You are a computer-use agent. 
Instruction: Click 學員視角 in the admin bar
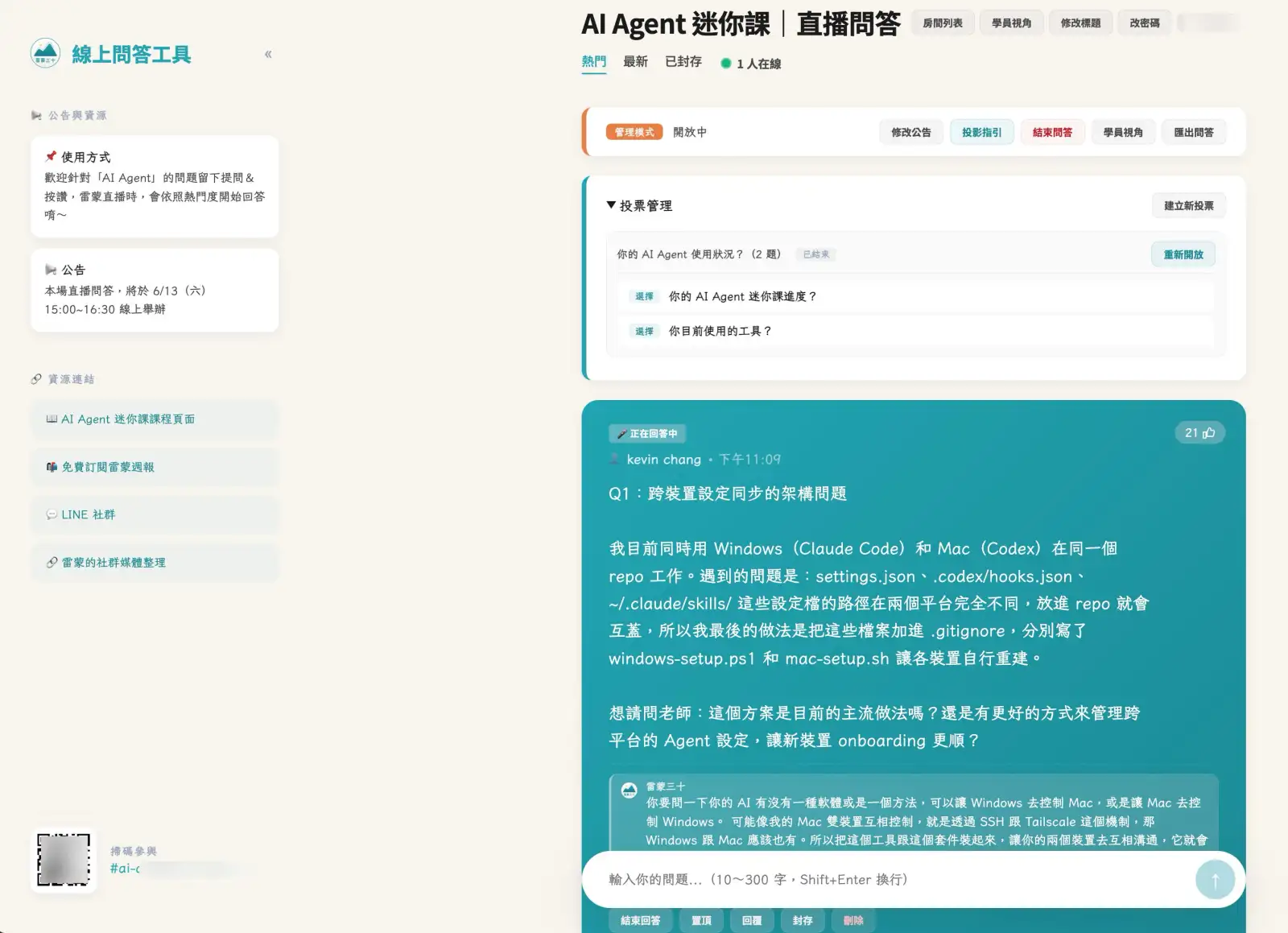1123,132
